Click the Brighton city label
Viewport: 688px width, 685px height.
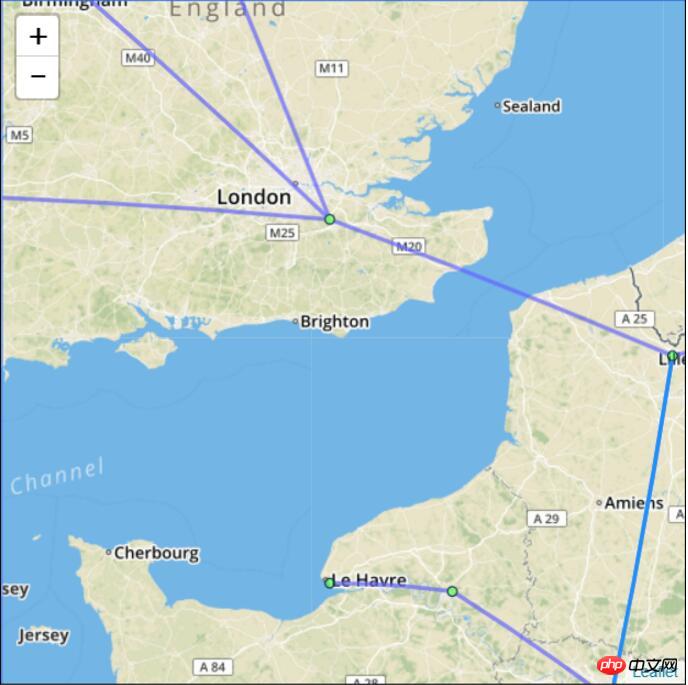coord(334,322)
